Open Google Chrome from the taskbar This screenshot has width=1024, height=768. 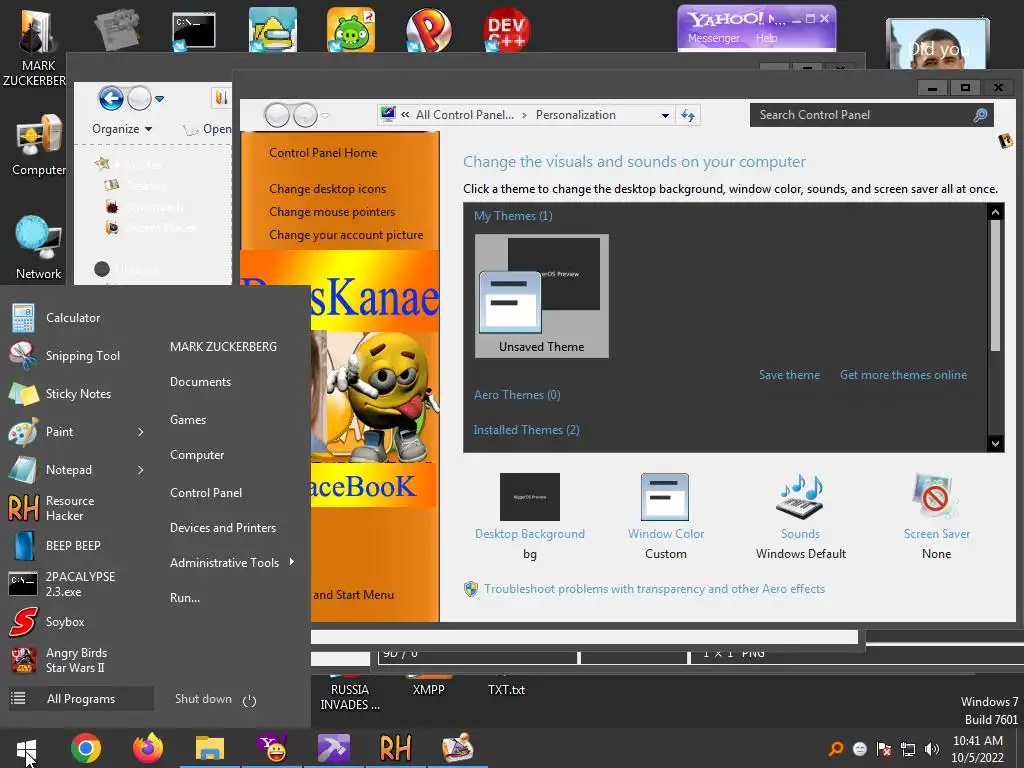coord(86,748)
